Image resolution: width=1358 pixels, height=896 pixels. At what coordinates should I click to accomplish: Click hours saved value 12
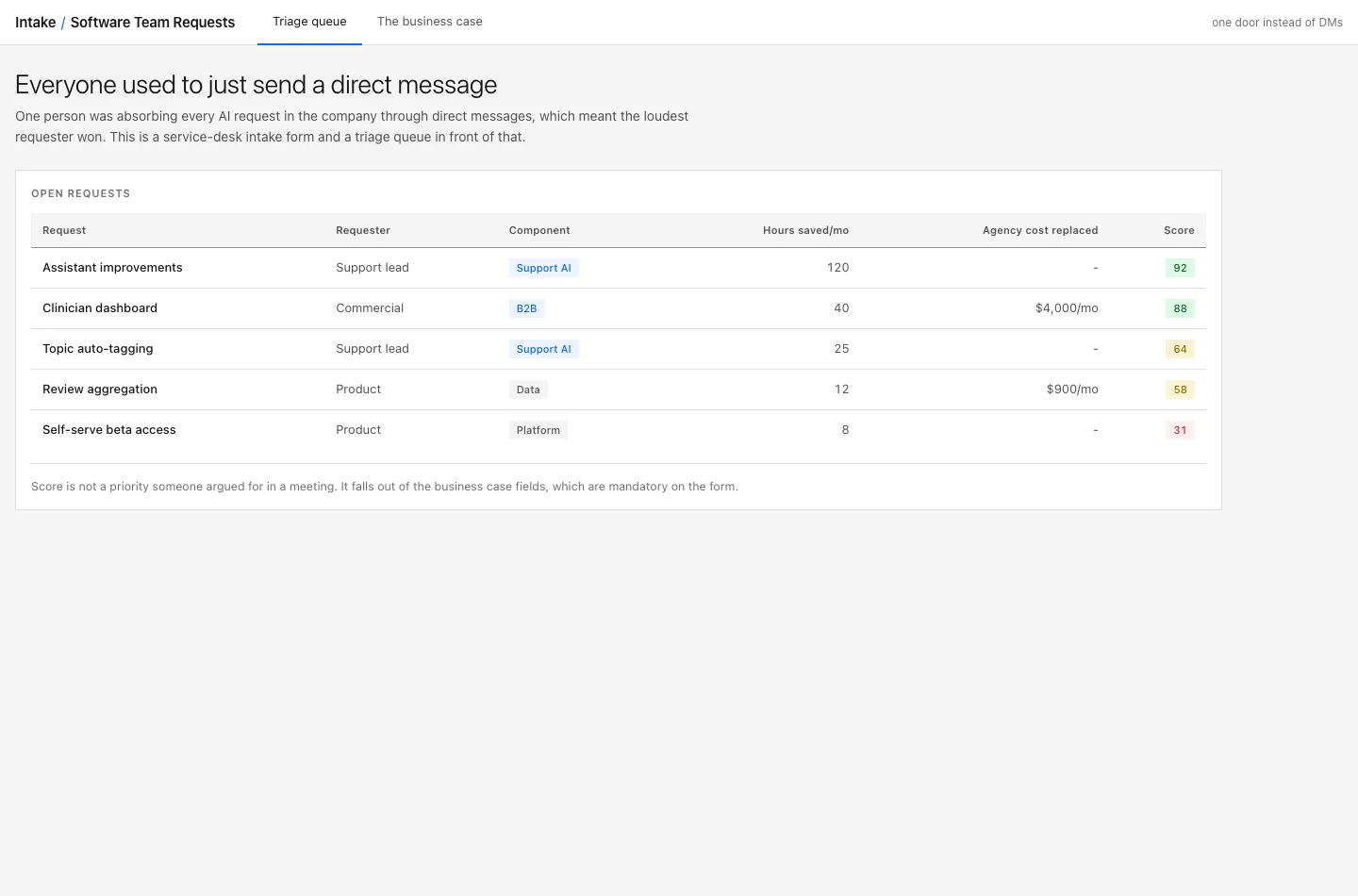[x=841, y=390]
